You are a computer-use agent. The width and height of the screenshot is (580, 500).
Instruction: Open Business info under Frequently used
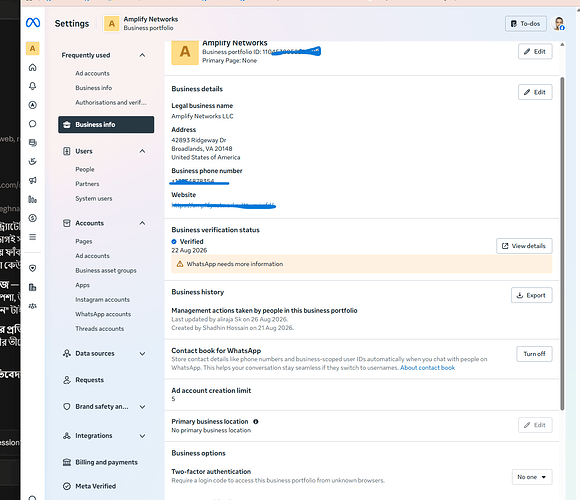point(94,88)
